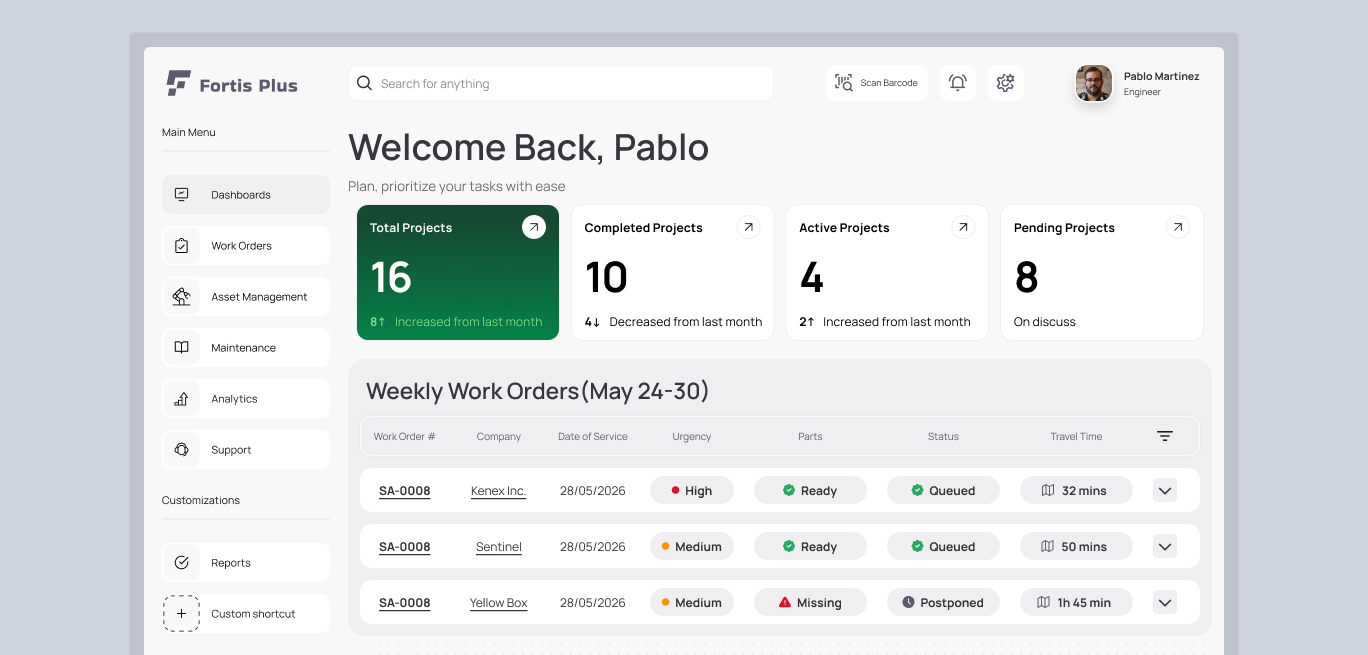Screen dimensions: 1368x655
Task: Open the Total Projects card
Action: [458, 272]
